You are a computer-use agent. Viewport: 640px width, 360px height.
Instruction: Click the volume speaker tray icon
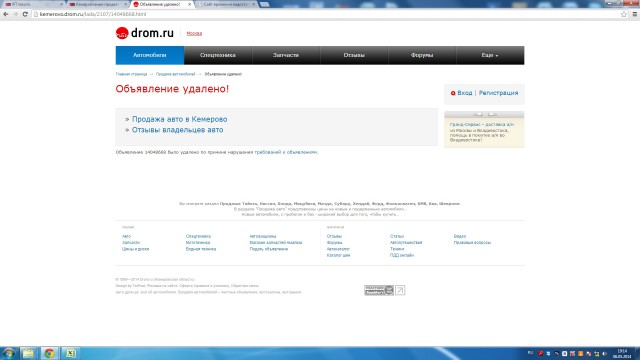pyautogui.click(x=604, y=353)
